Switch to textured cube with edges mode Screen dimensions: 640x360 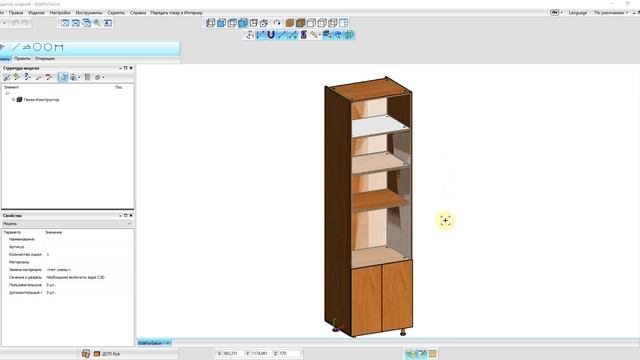(300, 23)
